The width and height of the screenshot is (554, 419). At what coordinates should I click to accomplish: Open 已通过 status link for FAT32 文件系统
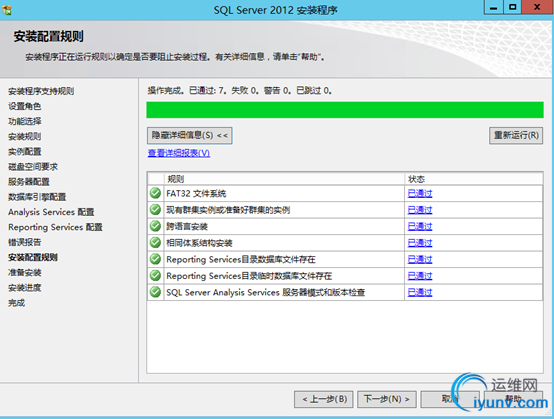420,193
